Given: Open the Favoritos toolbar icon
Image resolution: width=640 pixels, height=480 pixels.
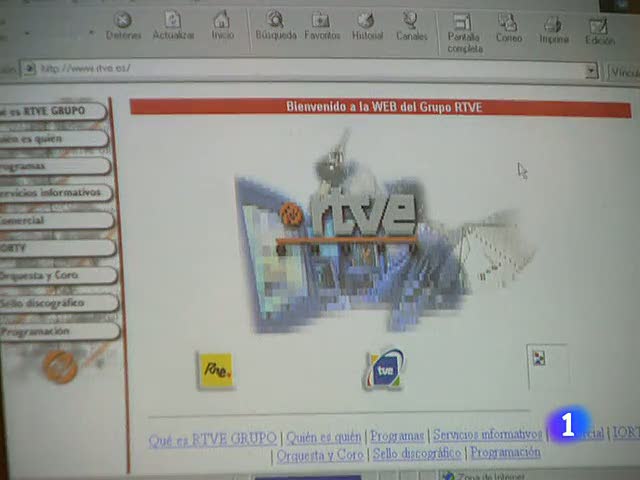Looking at the screenshot, I should (322, 24).
